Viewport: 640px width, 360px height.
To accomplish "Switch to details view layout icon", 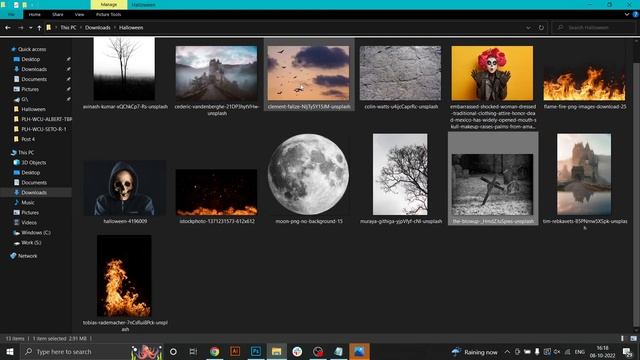I will pyautogui.click(x=622, y=338).
